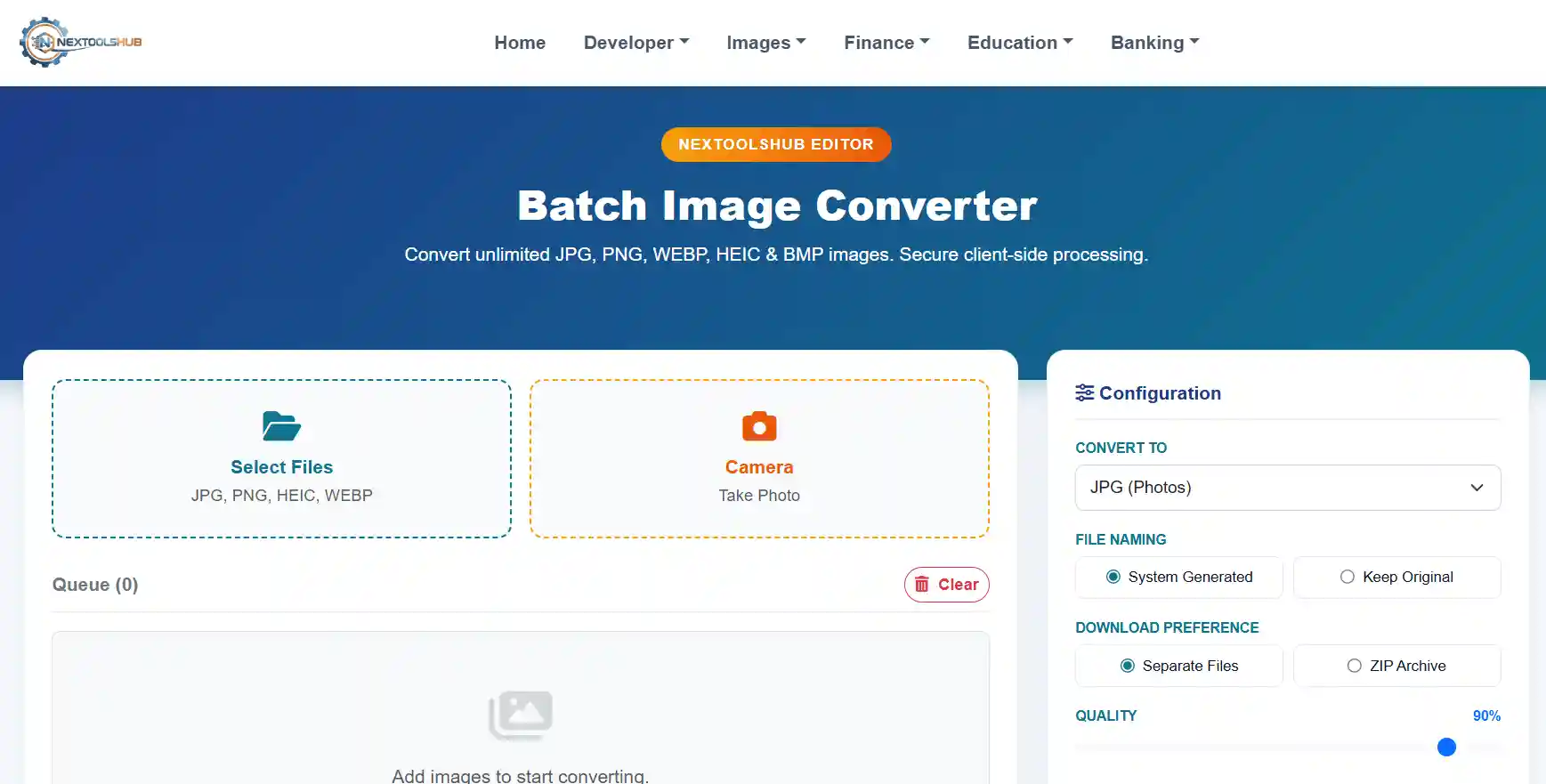The image size is (1546, 784).
Task: Click the trash icon in Clear button
Action: (922, 585)
